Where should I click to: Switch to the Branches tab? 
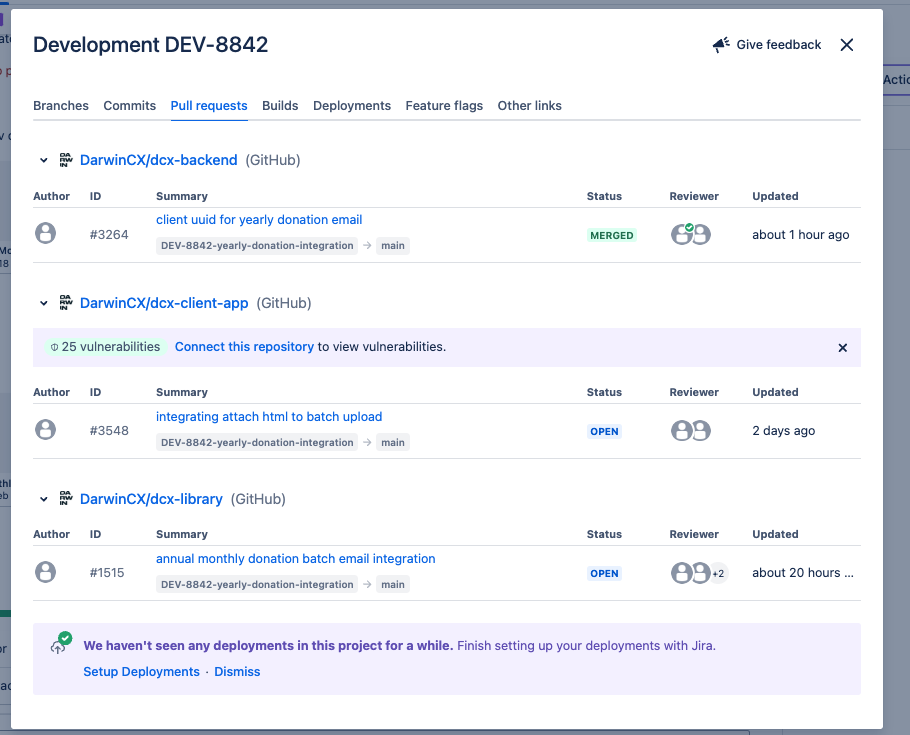point(61,106)
